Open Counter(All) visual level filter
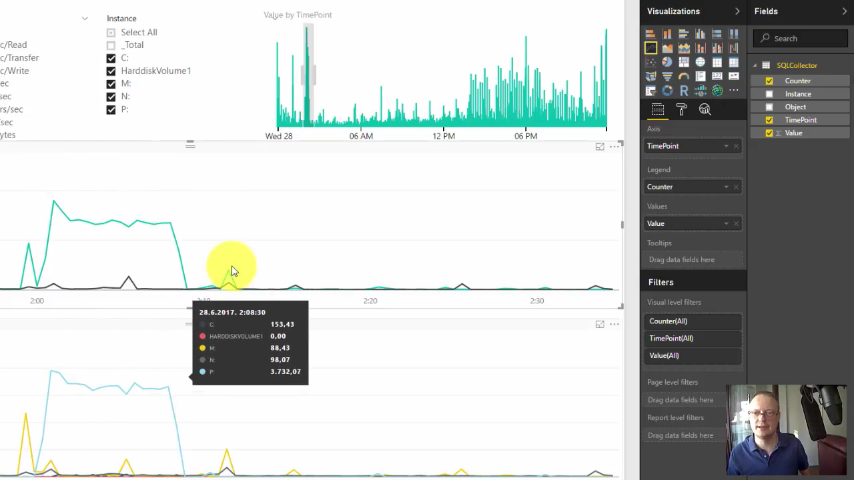Image resolution: width=854 pixels, height=480 pixels. [x=692, y=321]
